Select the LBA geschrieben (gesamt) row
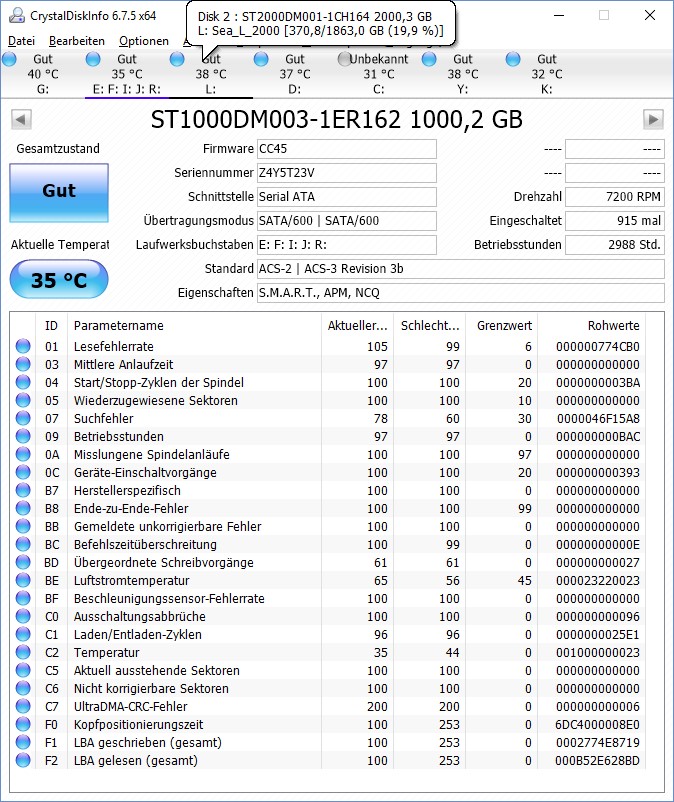The image size is (674, 802). pyautogui.click(x=330, y=742)
